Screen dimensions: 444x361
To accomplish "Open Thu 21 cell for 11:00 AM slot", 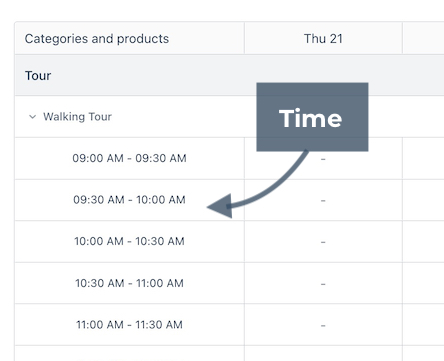I will point(323,325).
